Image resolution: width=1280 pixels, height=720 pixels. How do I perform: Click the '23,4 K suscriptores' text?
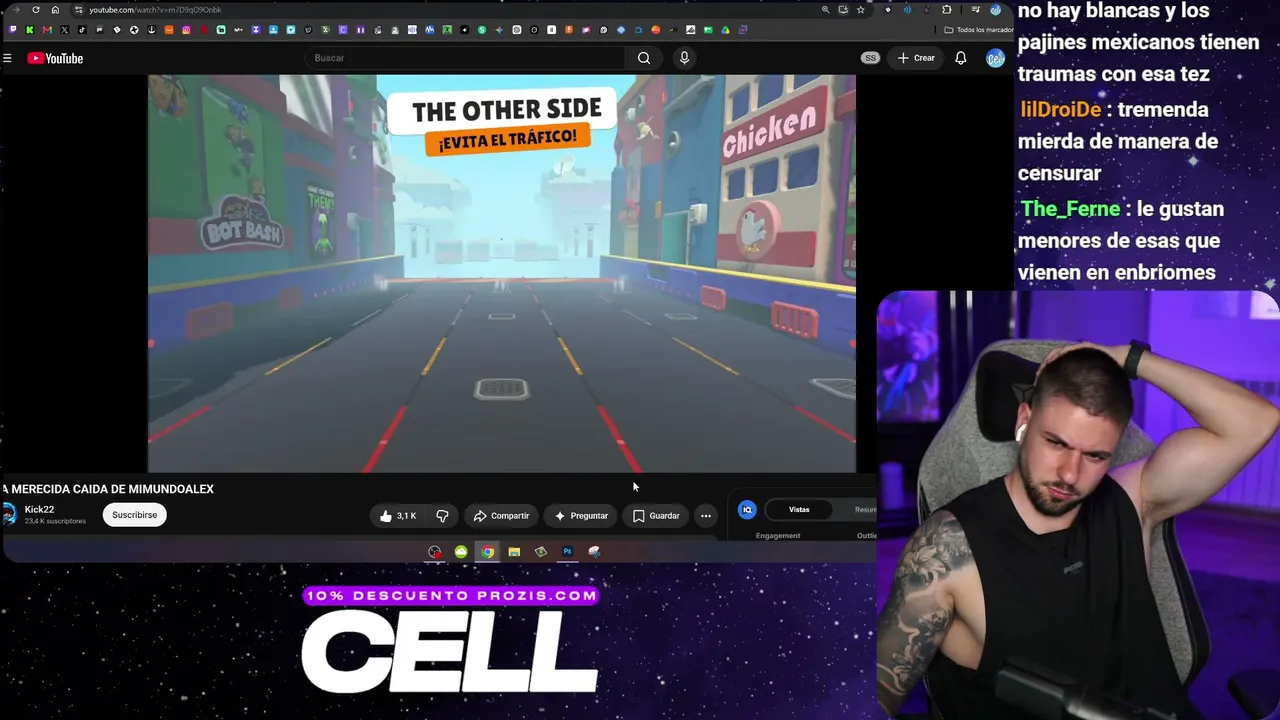[x=56, y=521]
